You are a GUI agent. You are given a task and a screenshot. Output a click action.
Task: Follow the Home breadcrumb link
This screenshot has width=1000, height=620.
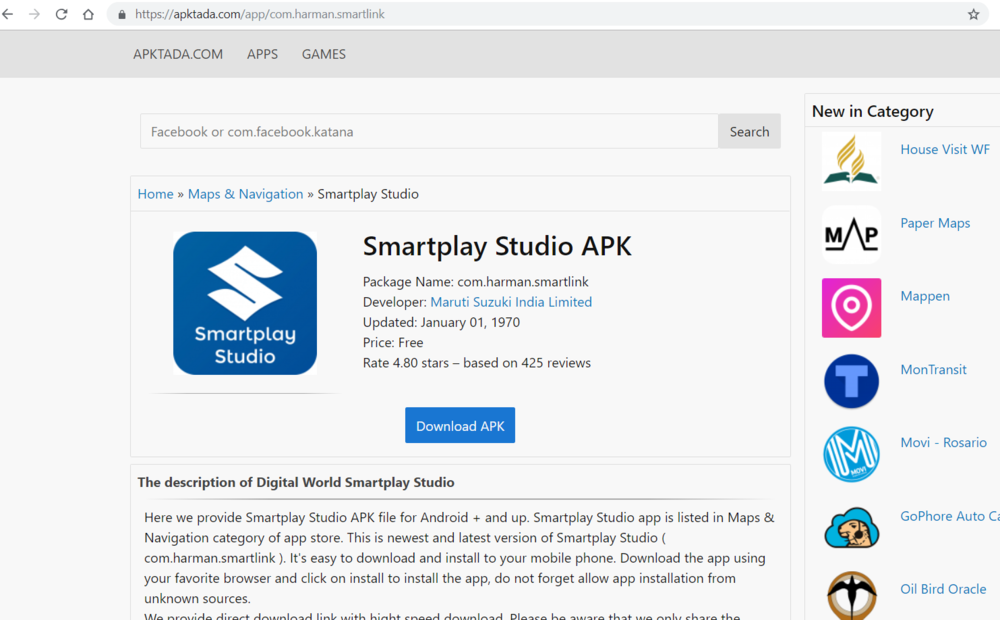[156, 194]
